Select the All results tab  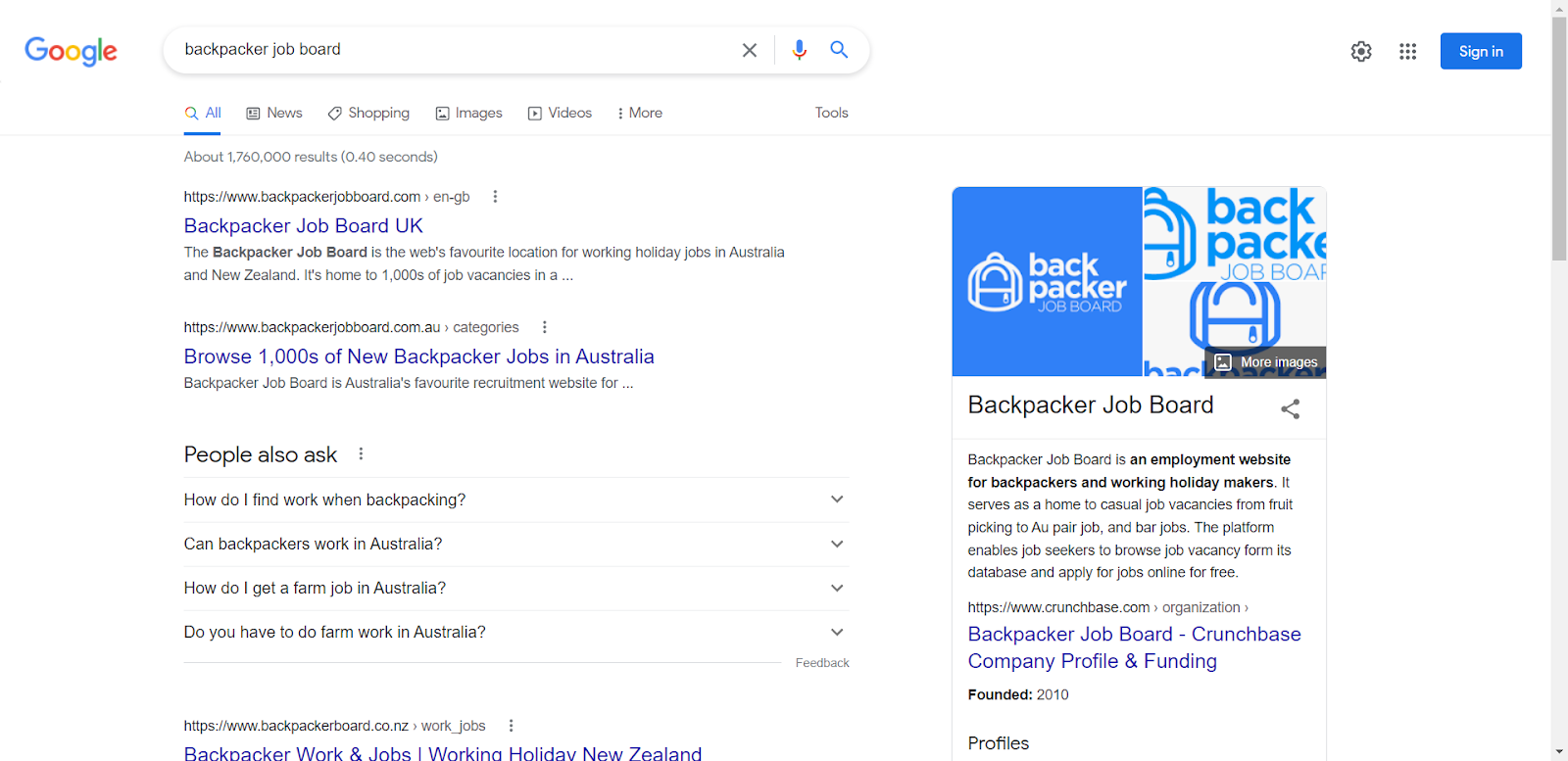(x=203, y=114)
